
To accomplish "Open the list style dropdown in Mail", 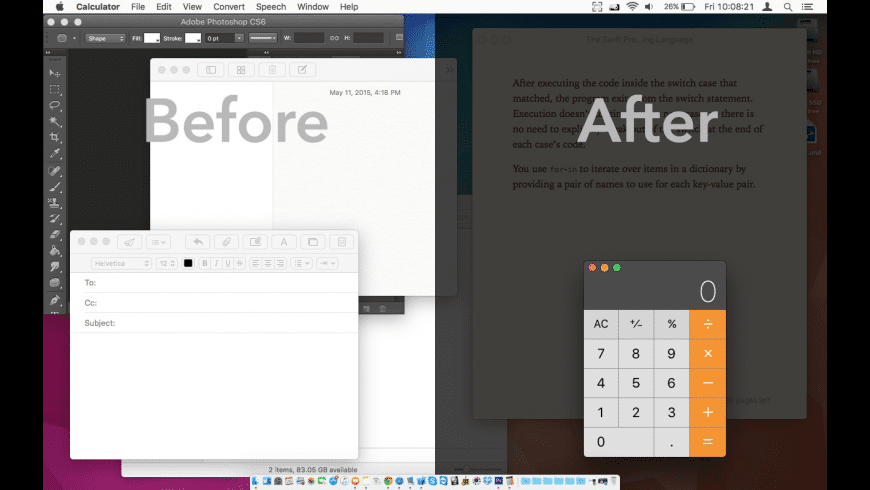I will (301, 263).
